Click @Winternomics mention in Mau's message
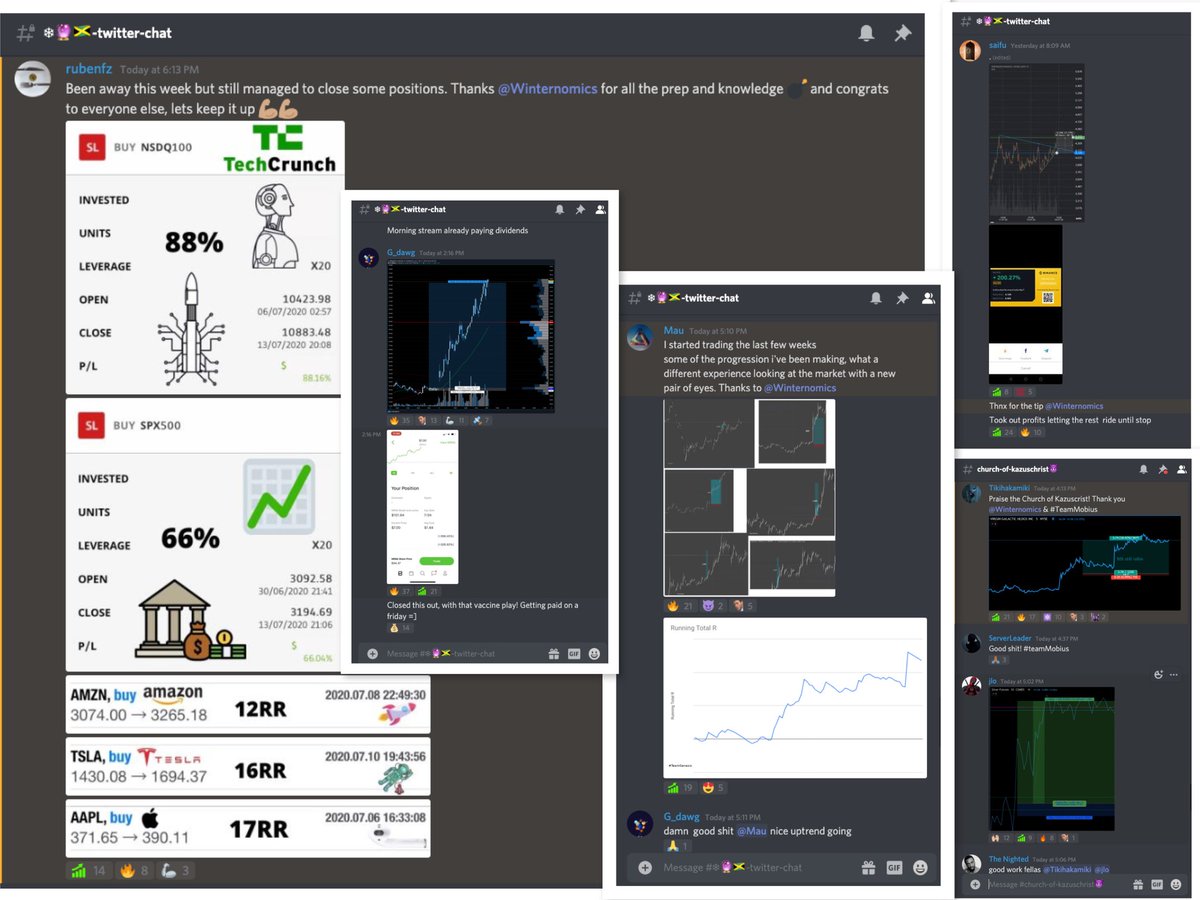This screenshot has height=900, width=1200. pyautogui.click(x=800, y=387)
